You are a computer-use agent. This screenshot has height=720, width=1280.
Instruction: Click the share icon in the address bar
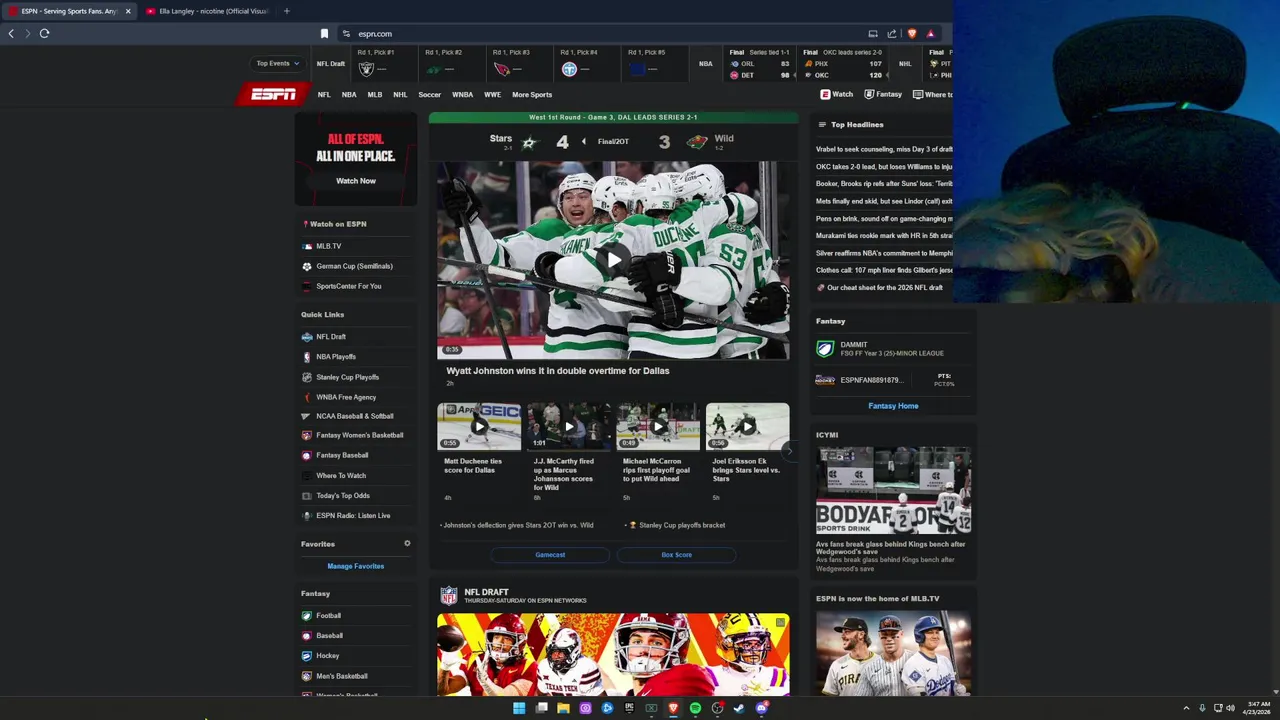click(892, 33)
